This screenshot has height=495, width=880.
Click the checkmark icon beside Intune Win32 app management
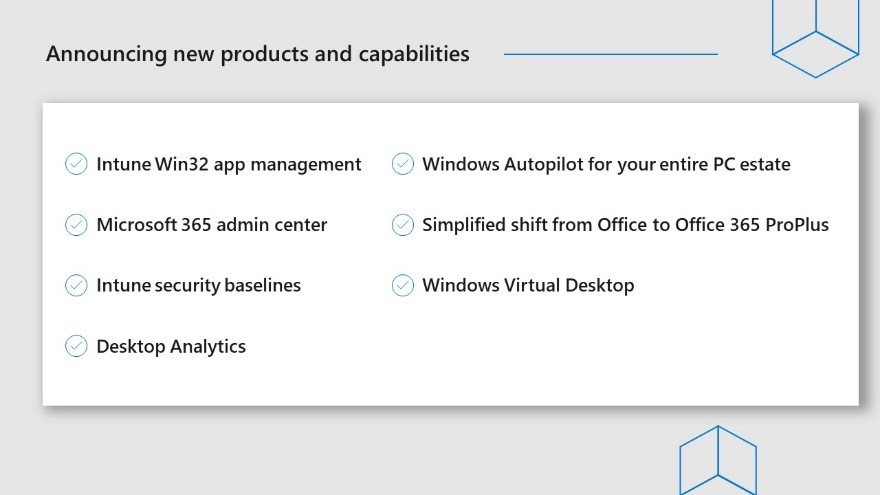[76, 164]
